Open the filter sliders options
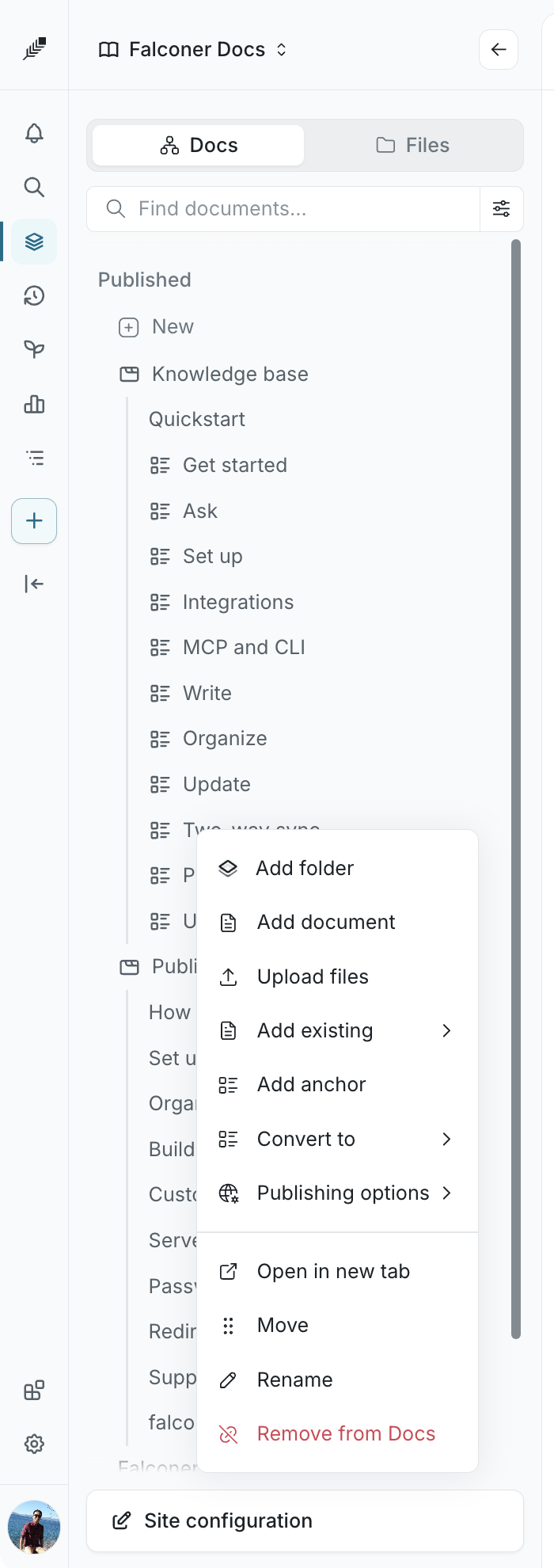 [x=502, y=209]
